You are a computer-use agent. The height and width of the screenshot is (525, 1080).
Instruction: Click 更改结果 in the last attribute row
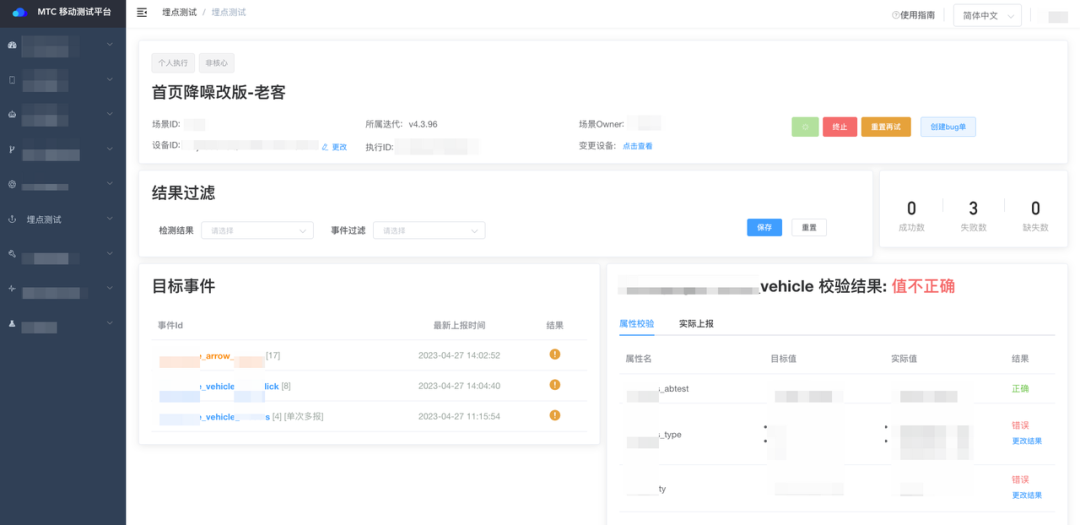1026,495
